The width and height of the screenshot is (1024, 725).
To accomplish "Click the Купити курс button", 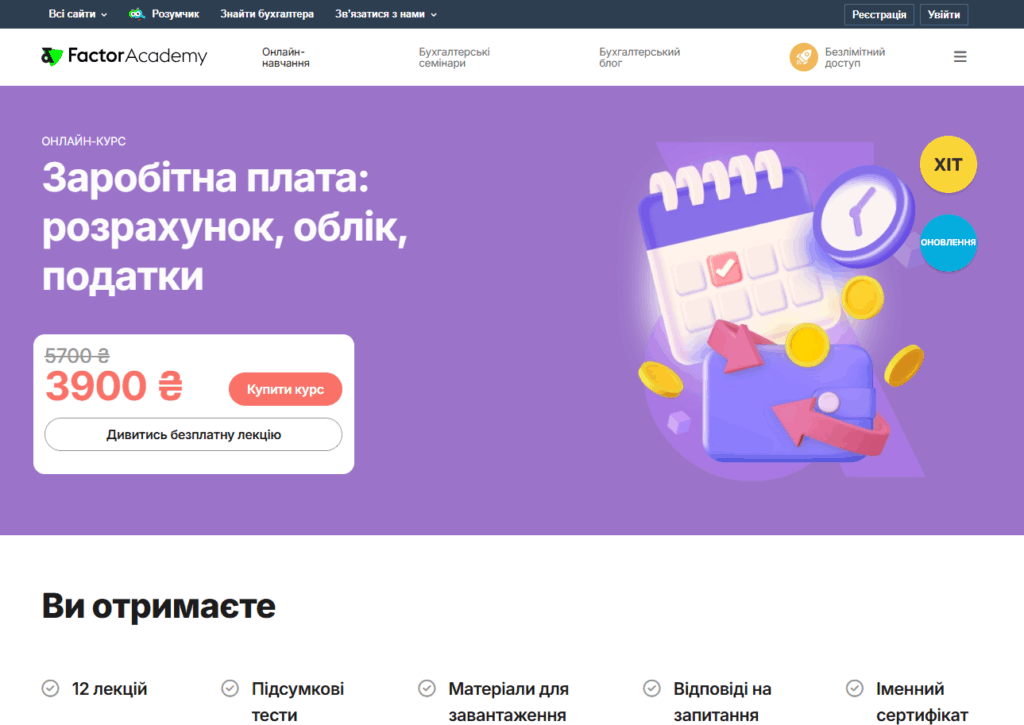I will (285, 389).
